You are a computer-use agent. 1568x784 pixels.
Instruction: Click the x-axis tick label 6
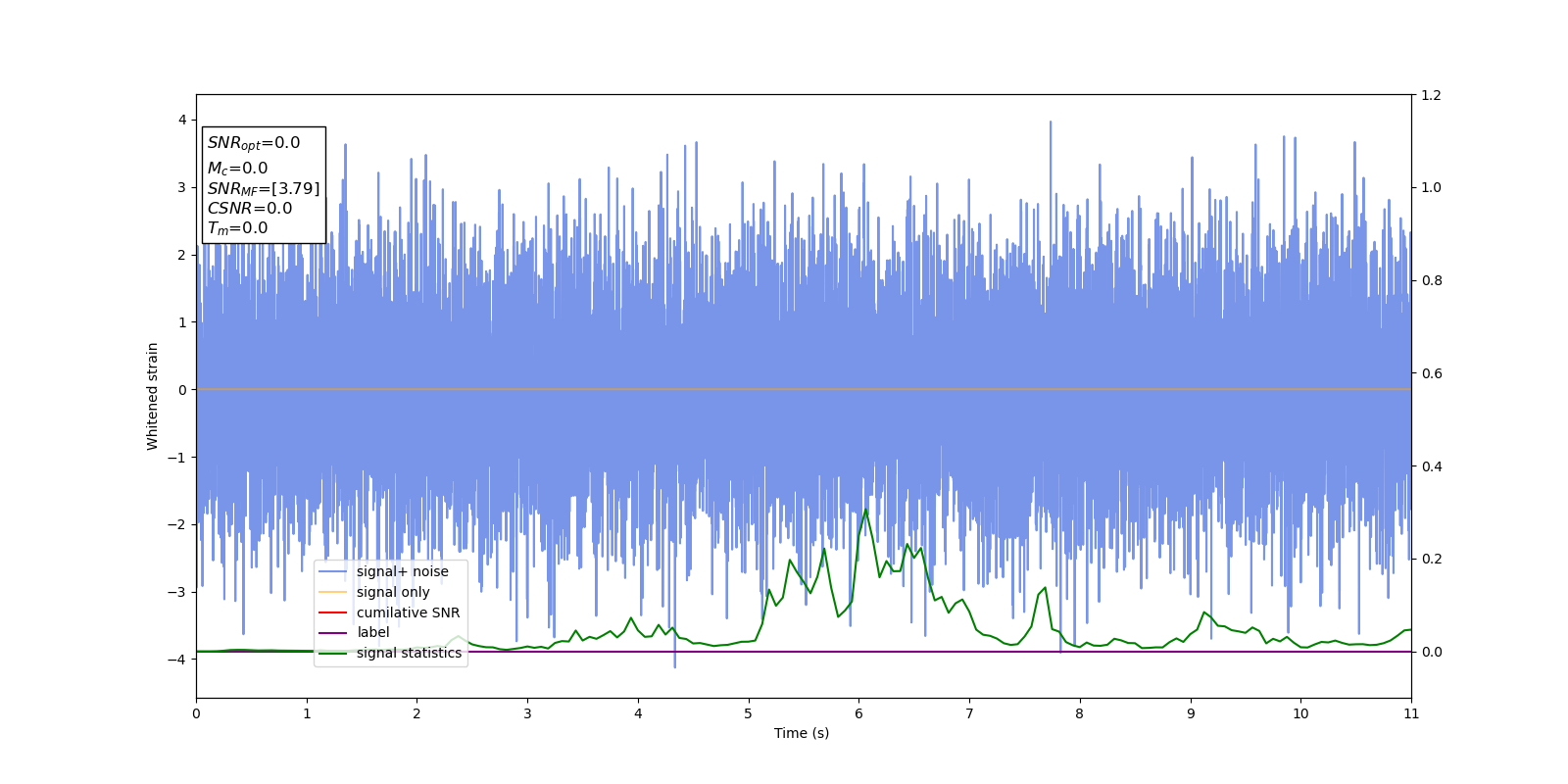pyautogui.click(x=859, y=713)
